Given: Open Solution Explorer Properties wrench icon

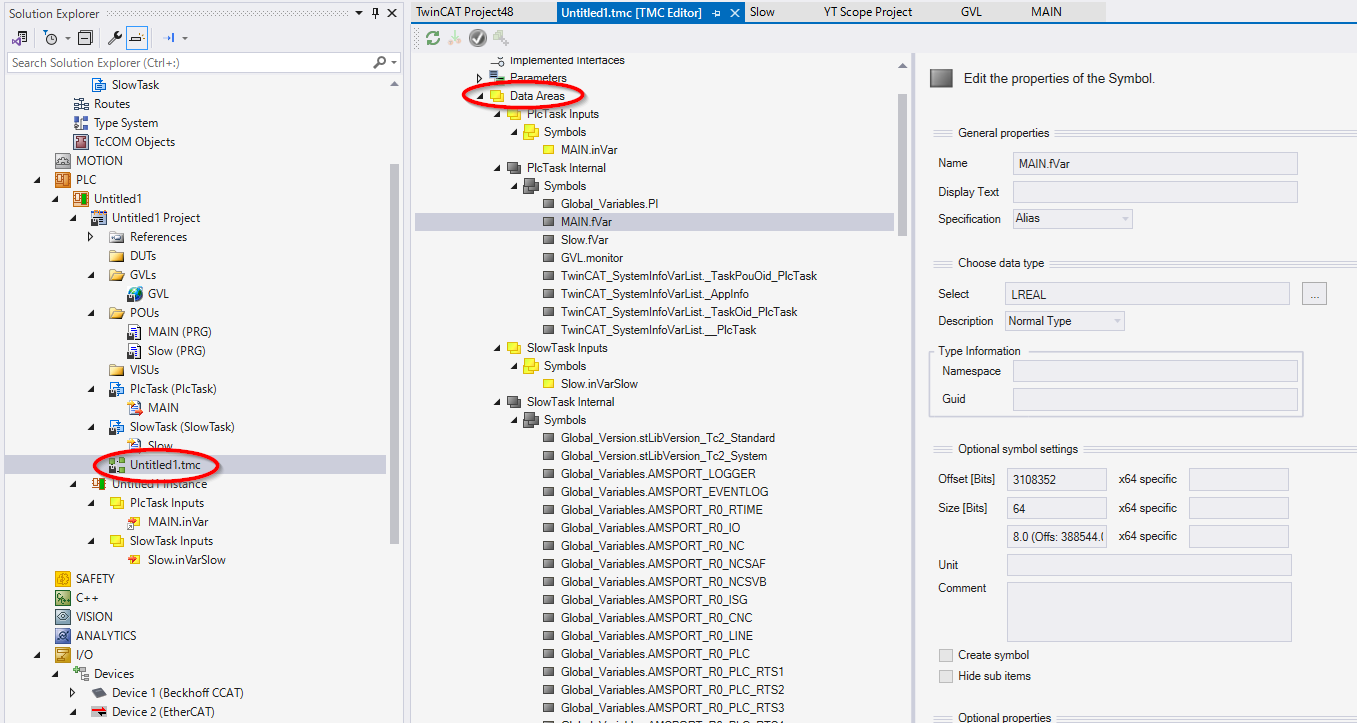Looking at the screenshot, I should tap(114, 38).
